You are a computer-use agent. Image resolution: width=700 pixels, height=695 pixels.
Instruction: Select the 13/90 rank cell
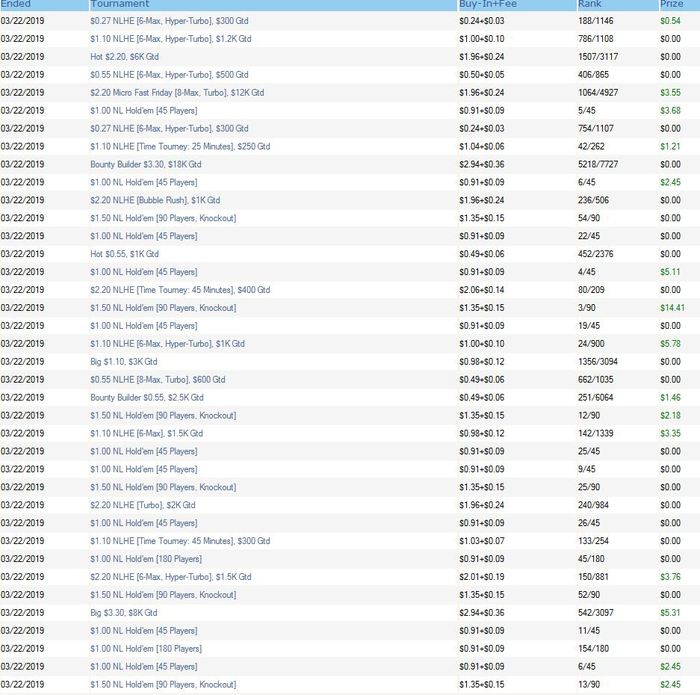[x=589, y=684]
